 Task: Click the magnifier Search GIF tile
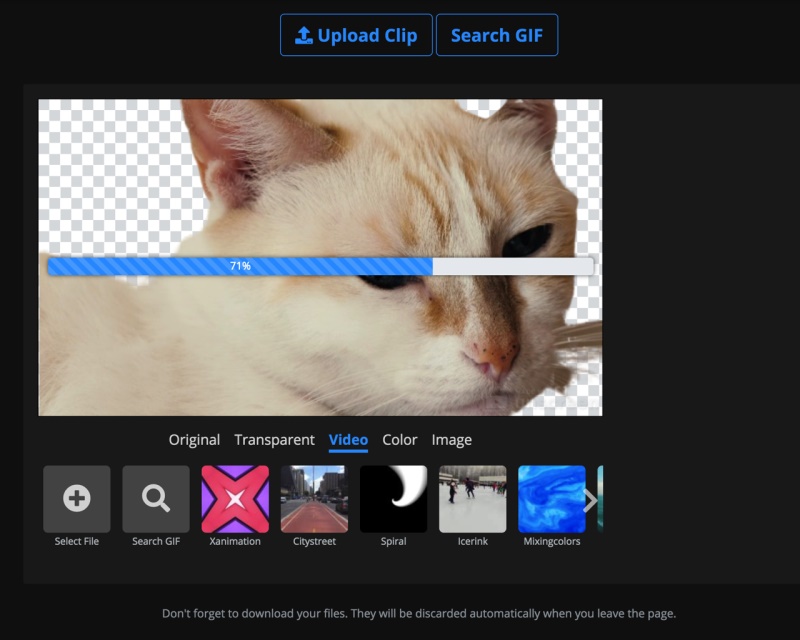[156, 498]
